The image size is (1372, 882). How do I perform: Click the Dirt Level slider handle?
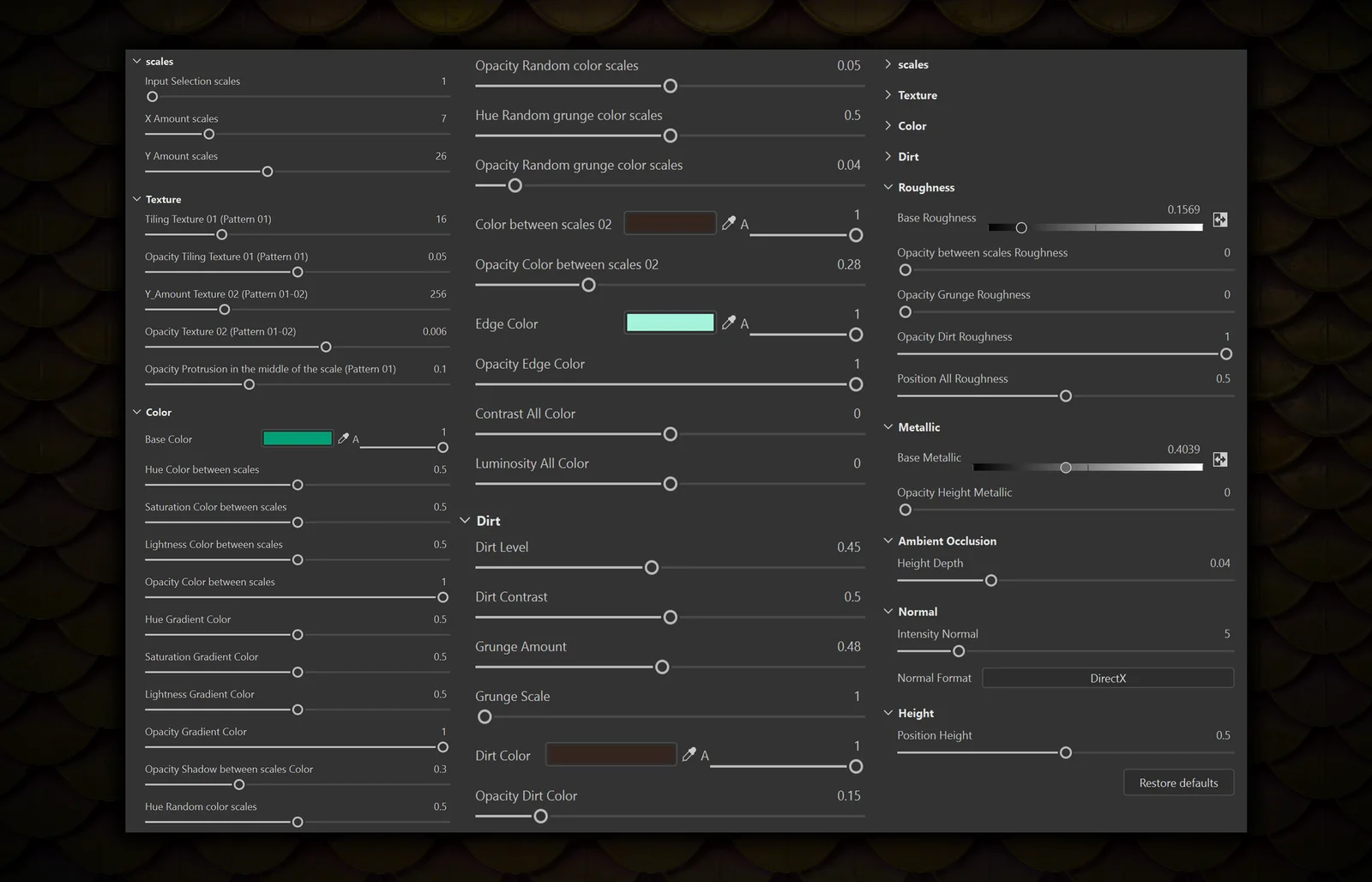click(651, 566)
